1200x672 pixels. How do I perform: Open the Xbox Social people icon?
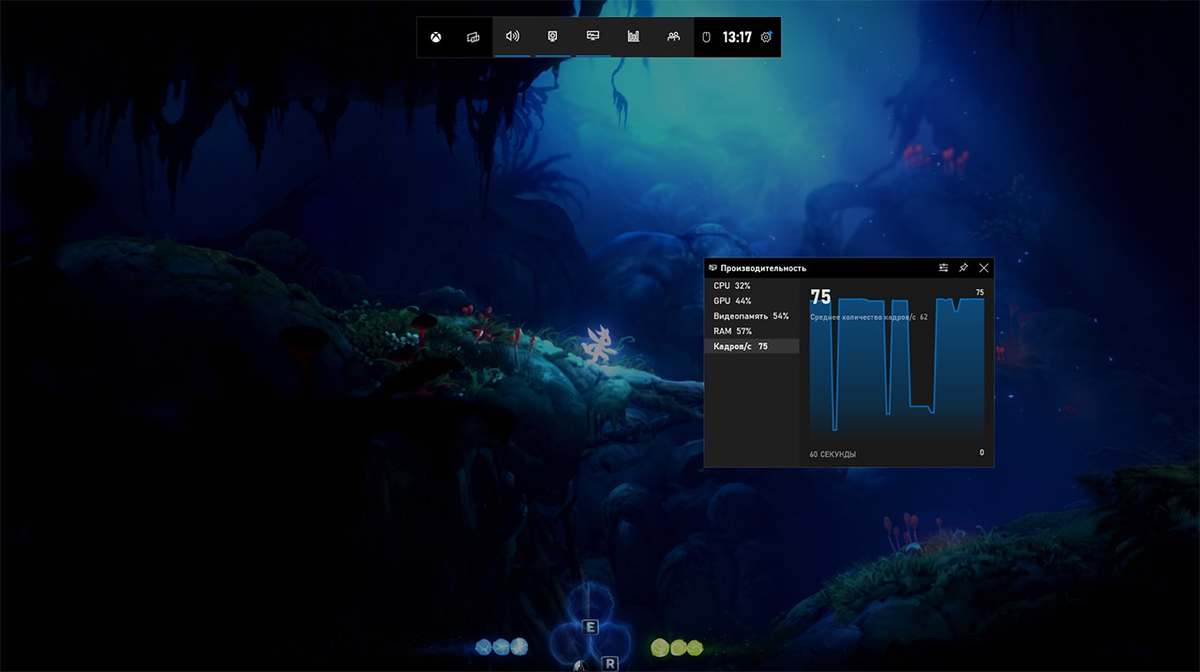pyautogui.click(x=674, y=36)
